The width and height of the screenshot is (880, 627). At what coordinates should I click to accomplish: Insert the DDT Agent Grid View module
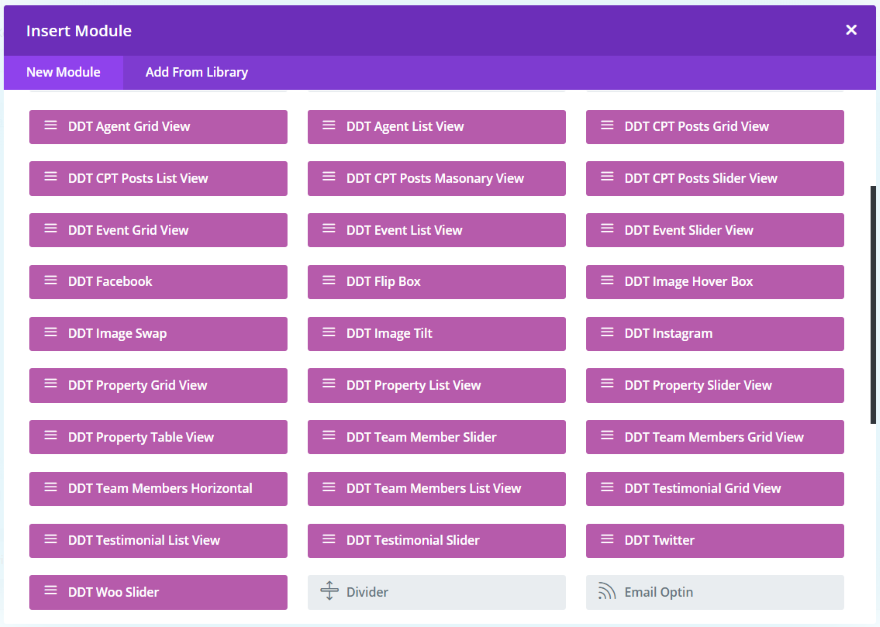[x=158, y=127]
